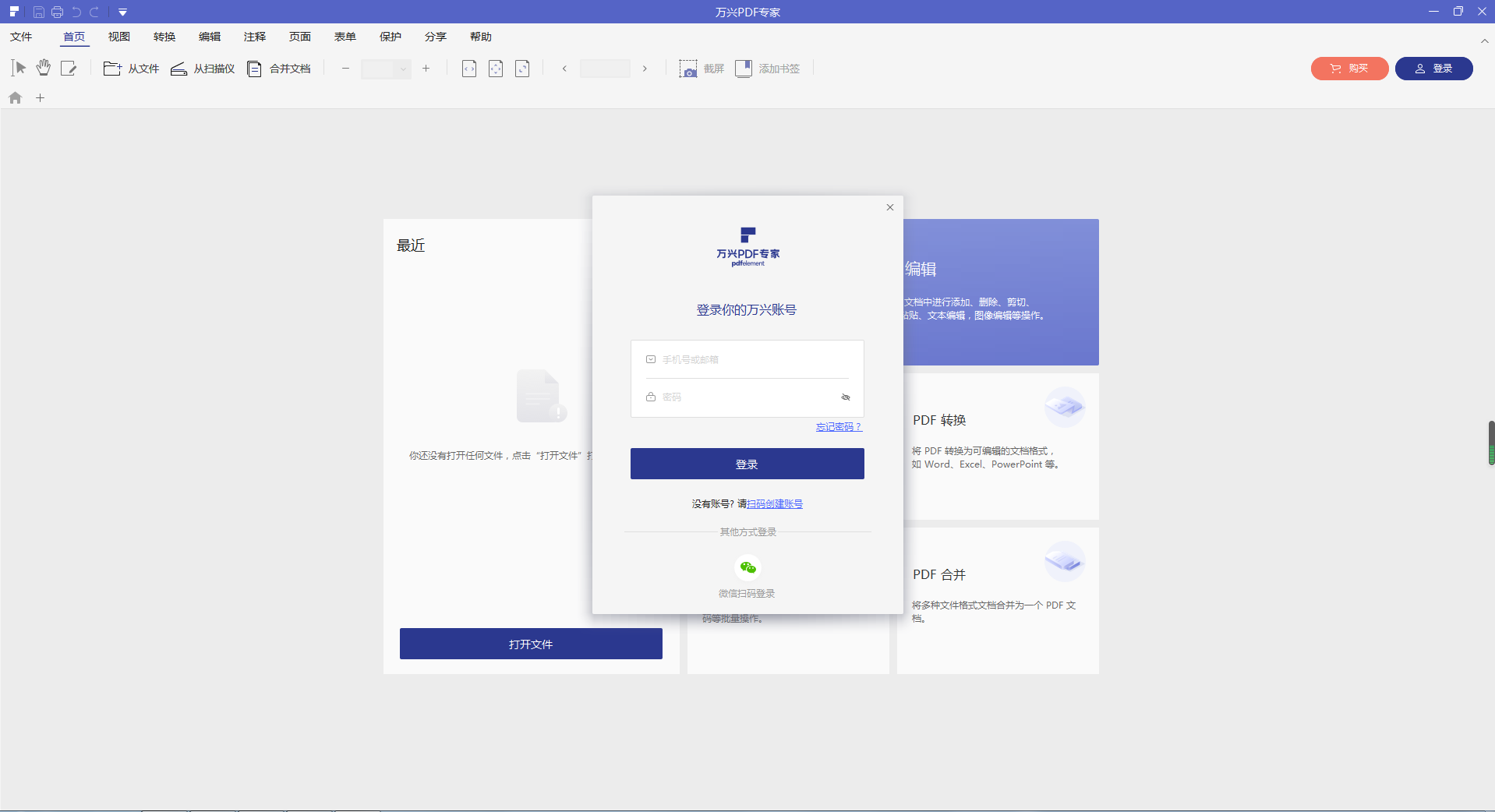
Task: Click the orange 购买 purchase button
Action: coord(1349,69)
